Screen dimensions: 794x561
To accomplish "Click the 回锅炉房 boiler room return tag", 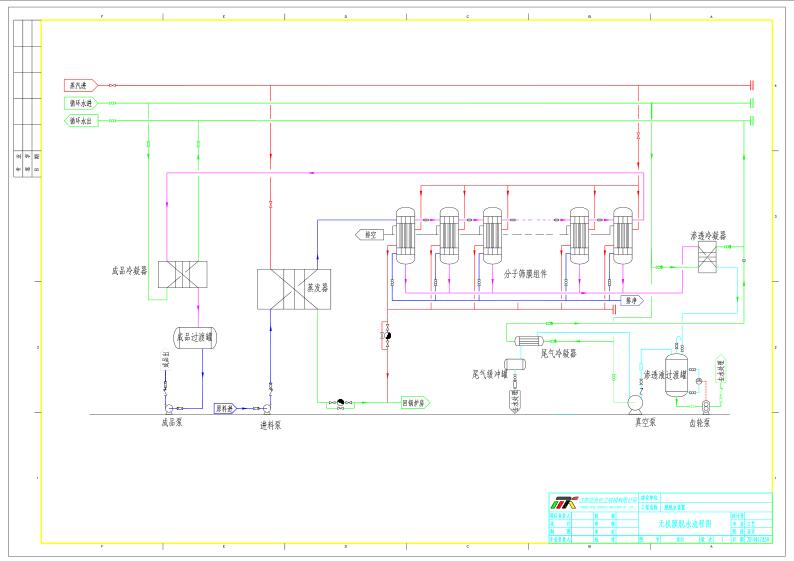I will (415, 403).
